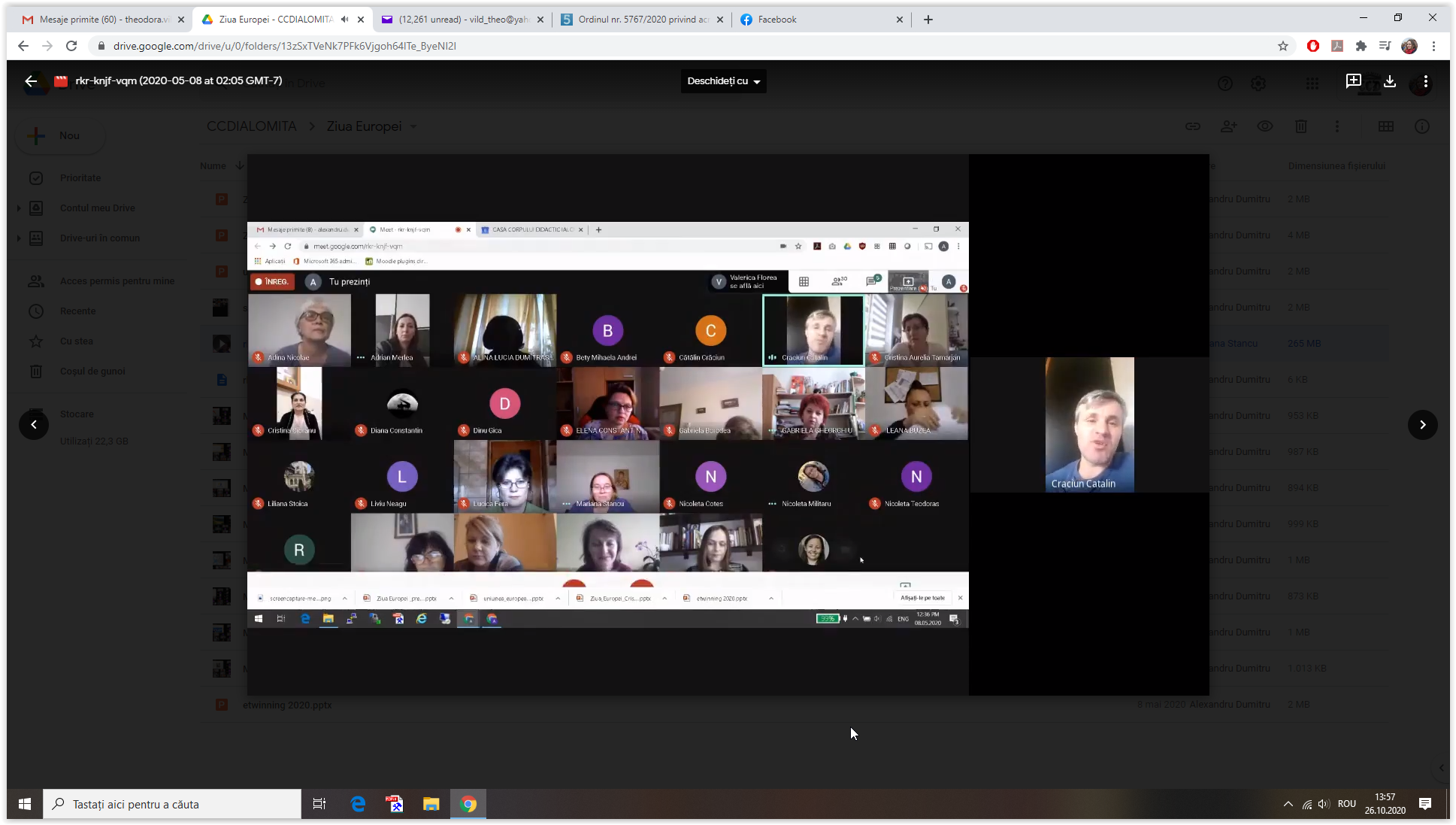Go back in browser history
Viewport: 1456px width, 825px height.
[x=23, y=46]
